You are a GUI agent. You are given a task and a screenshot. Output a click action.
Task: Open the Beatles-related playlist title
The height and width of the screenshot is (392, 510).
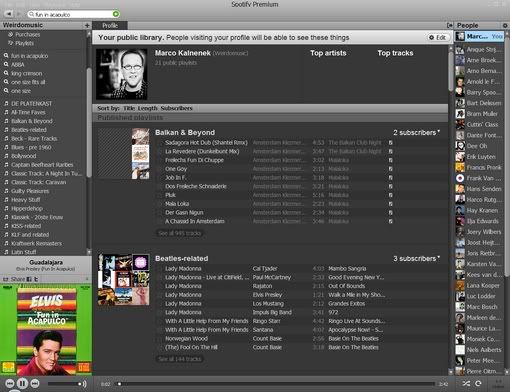point(181,258)
